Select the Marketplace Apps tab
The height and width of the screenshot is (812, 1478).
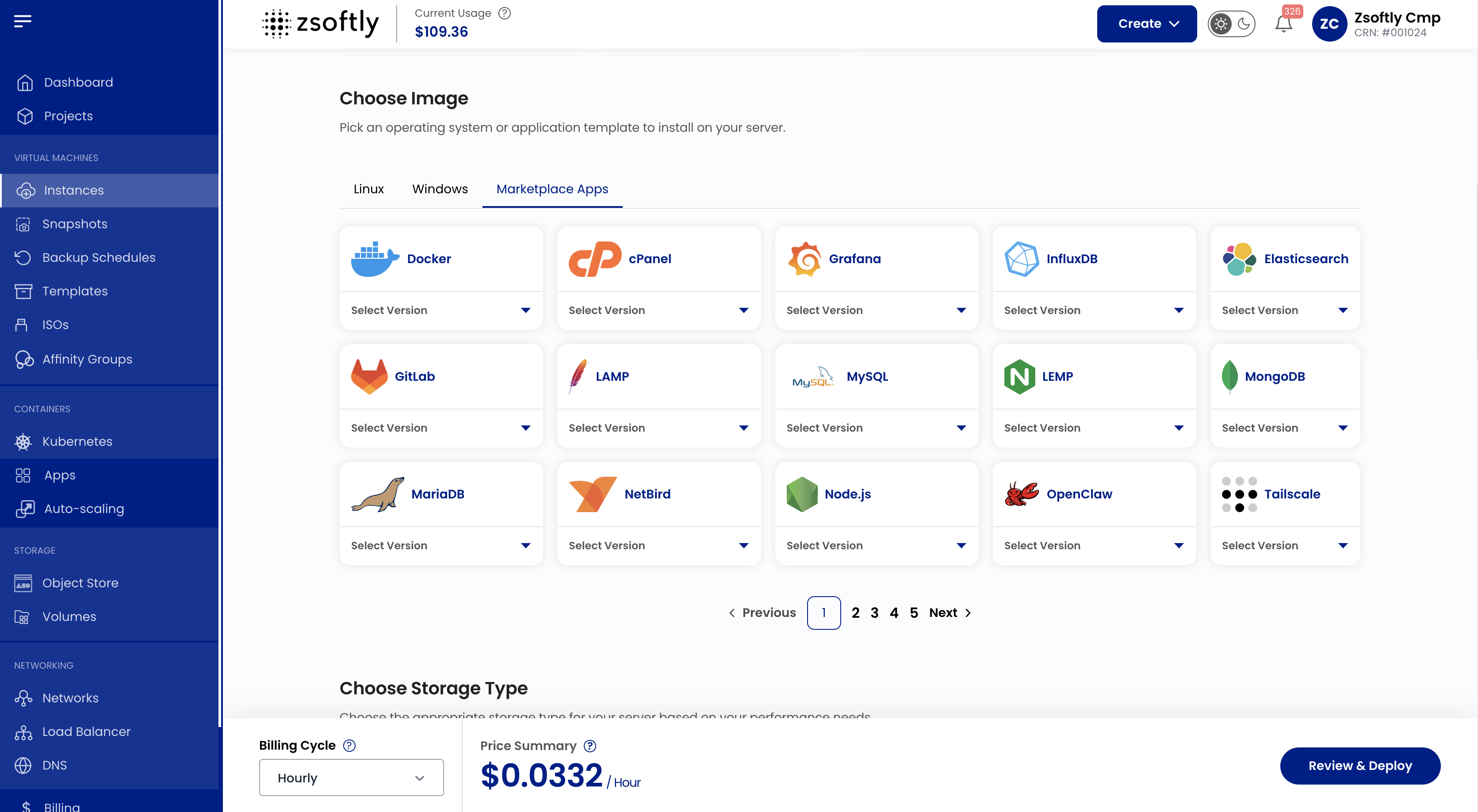click(552, 189)
